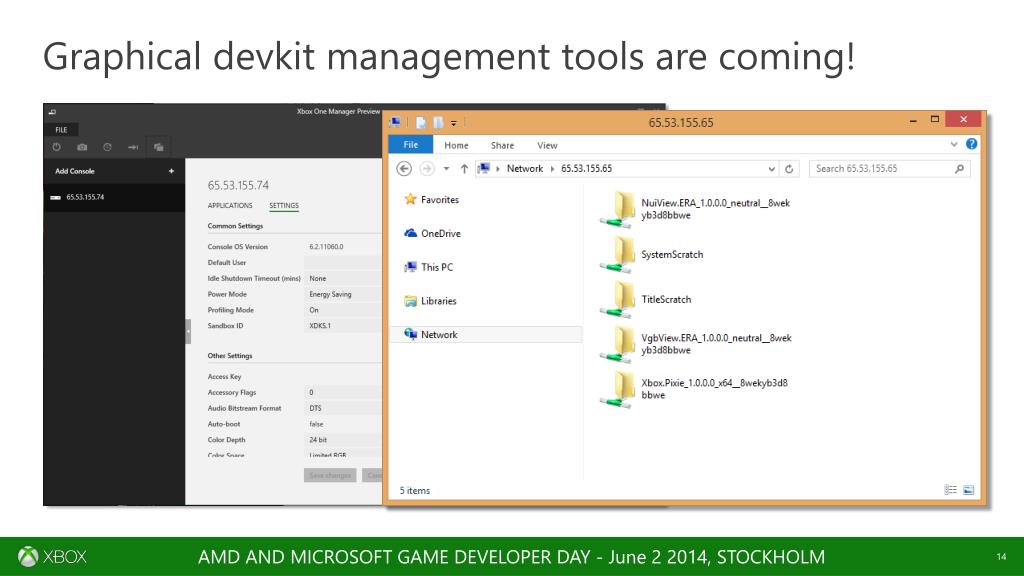
Task: Open the address bar history dropdown
Action: (772, 169)
